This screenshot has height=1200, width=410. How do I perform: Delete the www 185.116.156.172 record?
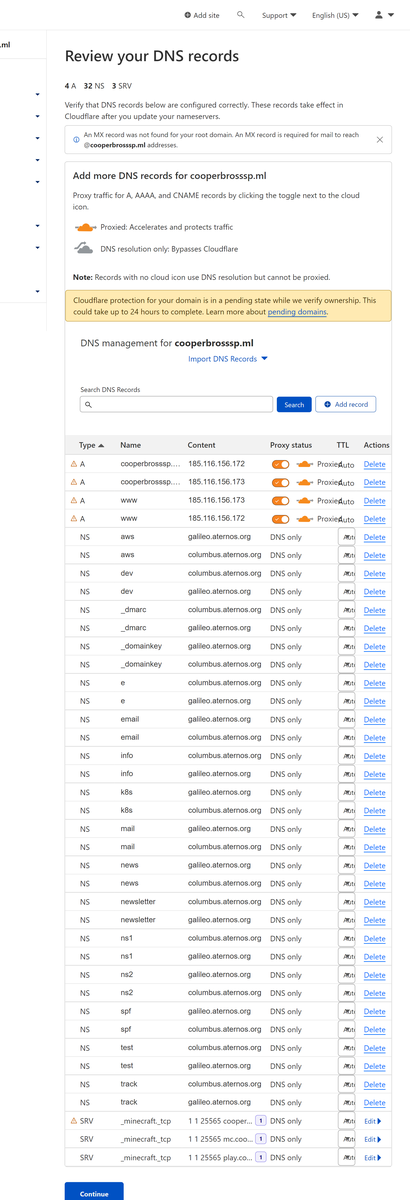[x=374, y=519]
